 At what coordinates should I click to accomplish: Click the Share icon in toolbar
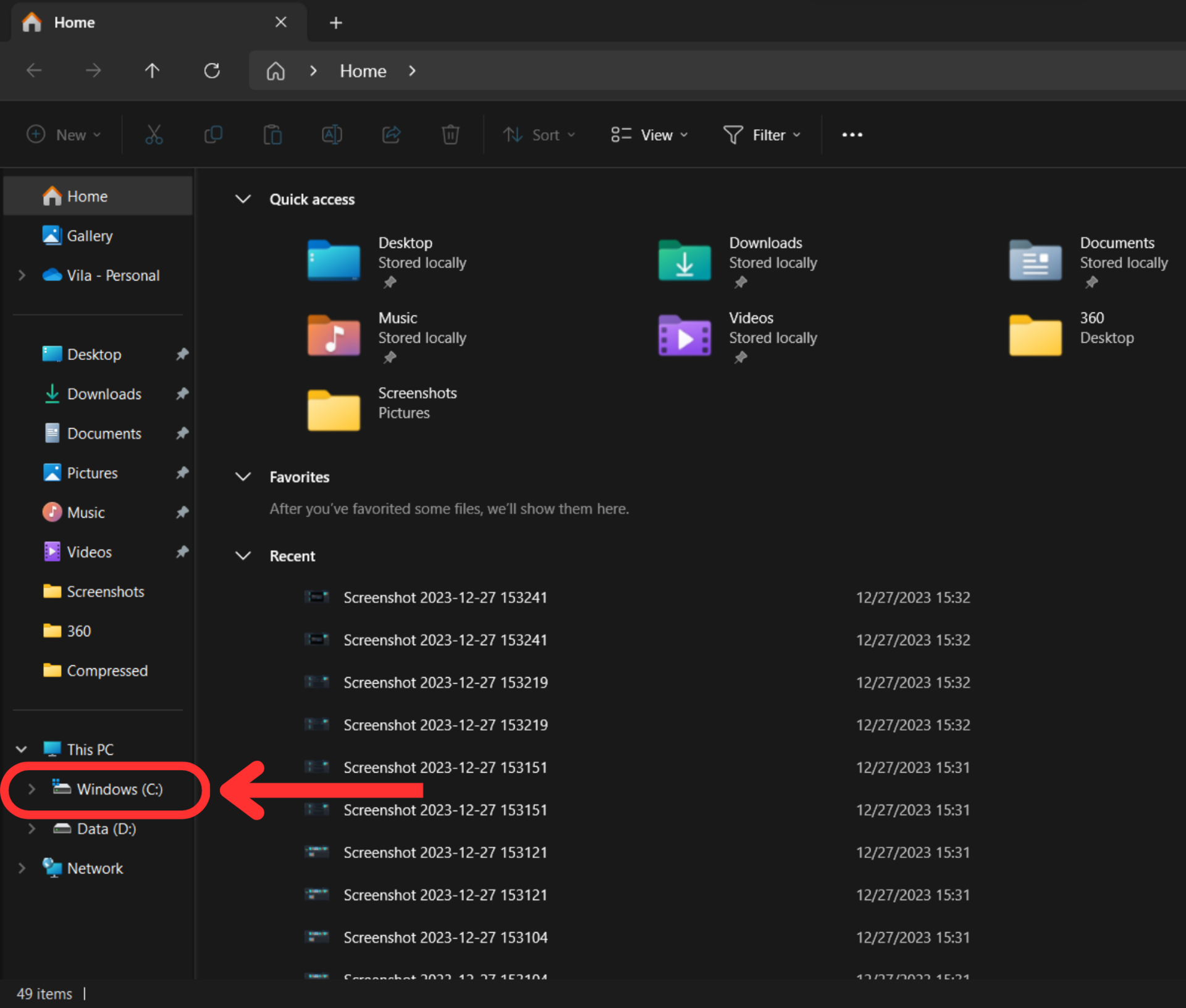391,135
